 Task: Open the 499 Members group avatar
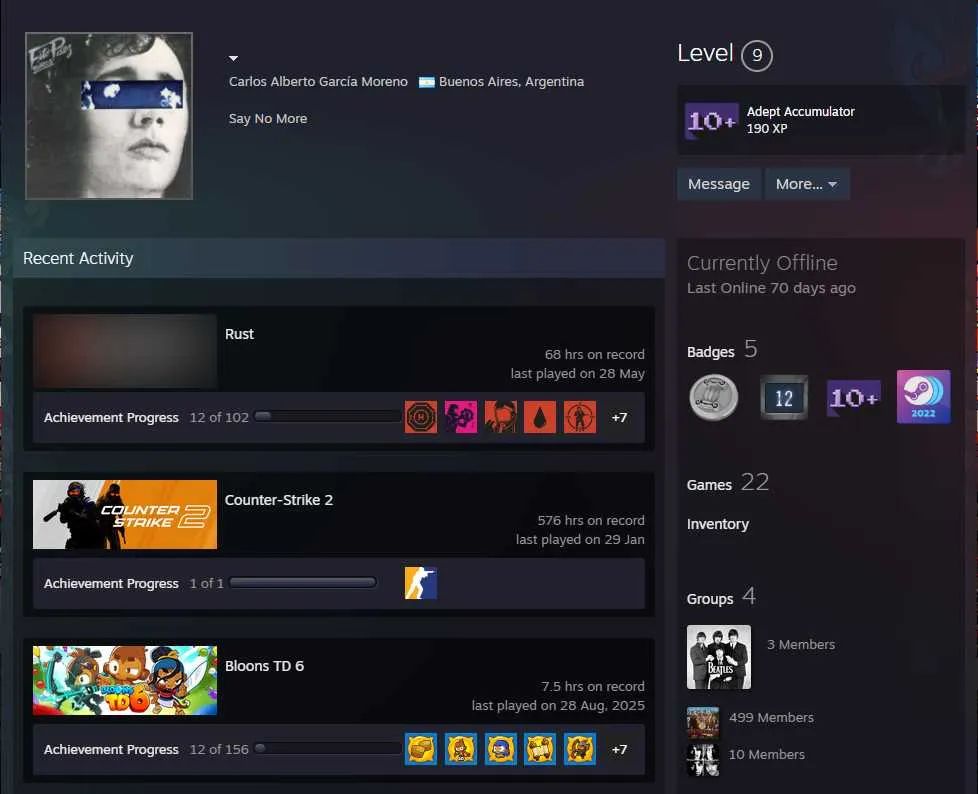click(x=703, y=722)
